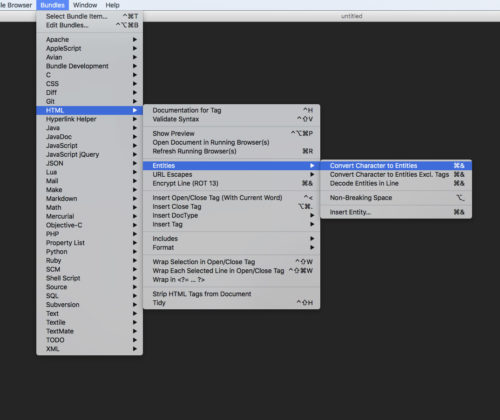Open Edit Bundles… from Bundles menu
The height and width of the screenshot is (420, 500).
point(89,25)
